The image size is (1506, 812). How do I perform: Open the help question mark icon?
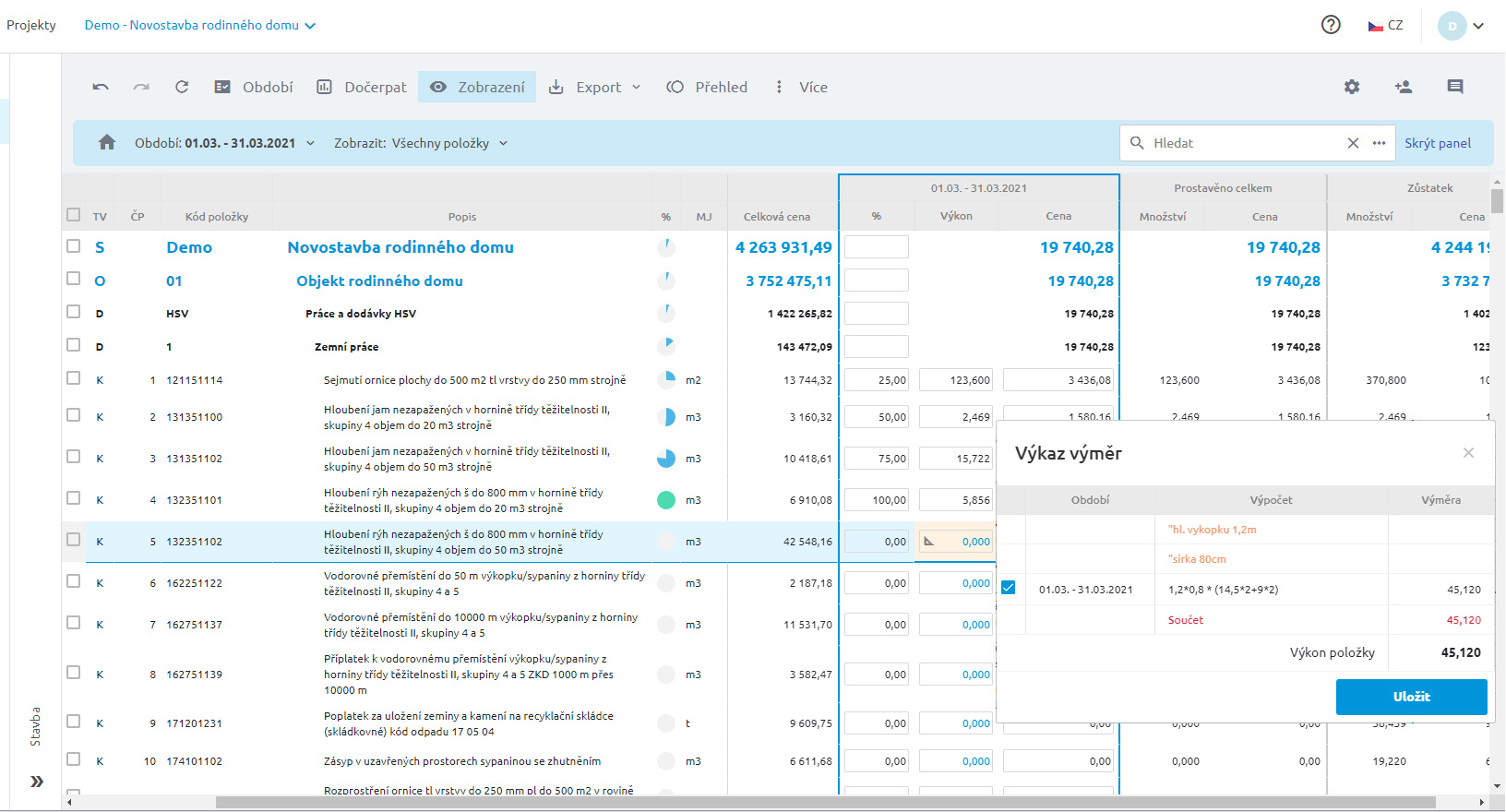coord(1331,25)
